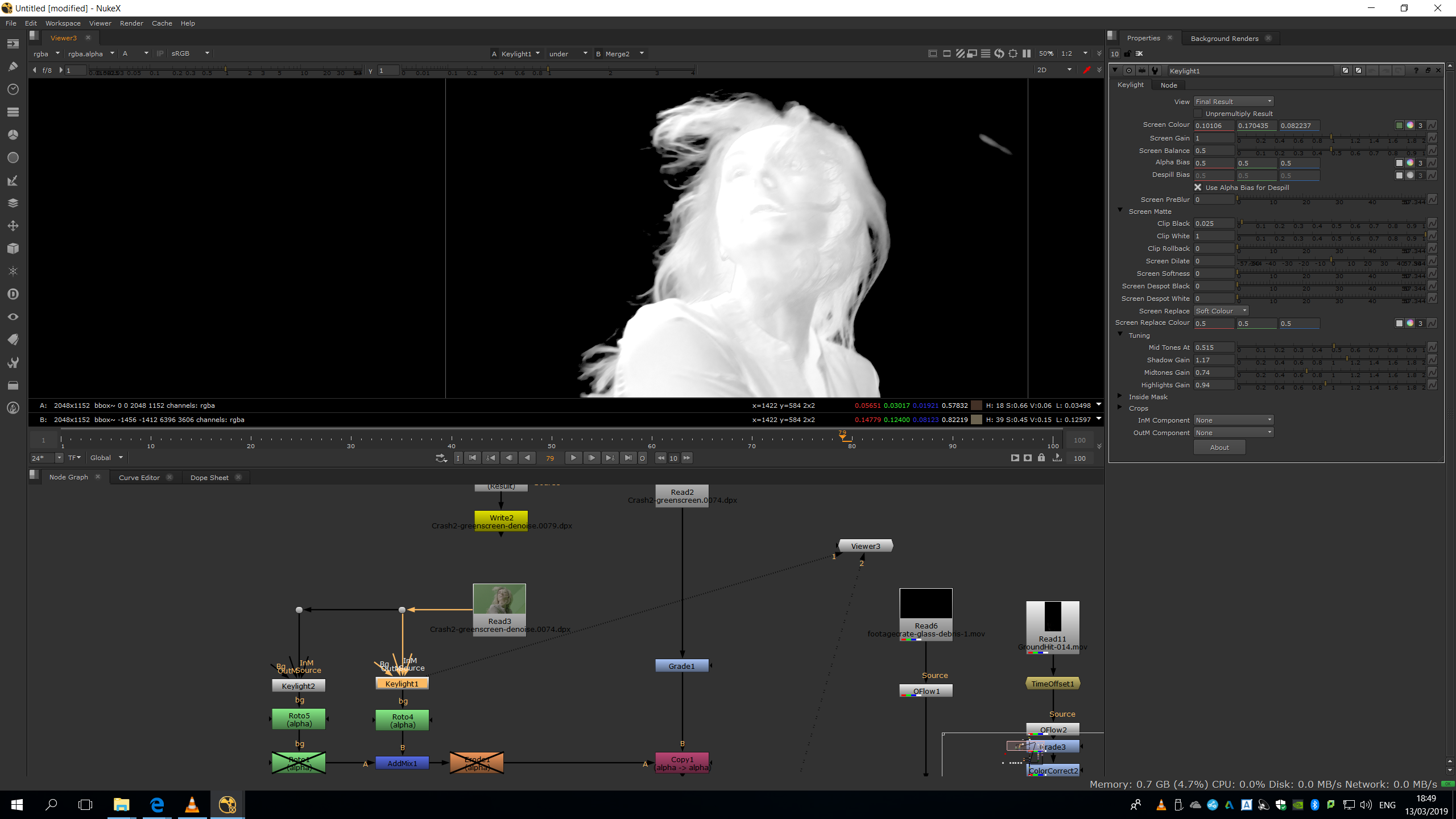Click the About button
Screen dimensions: 1456x819
click(1219, 447)
